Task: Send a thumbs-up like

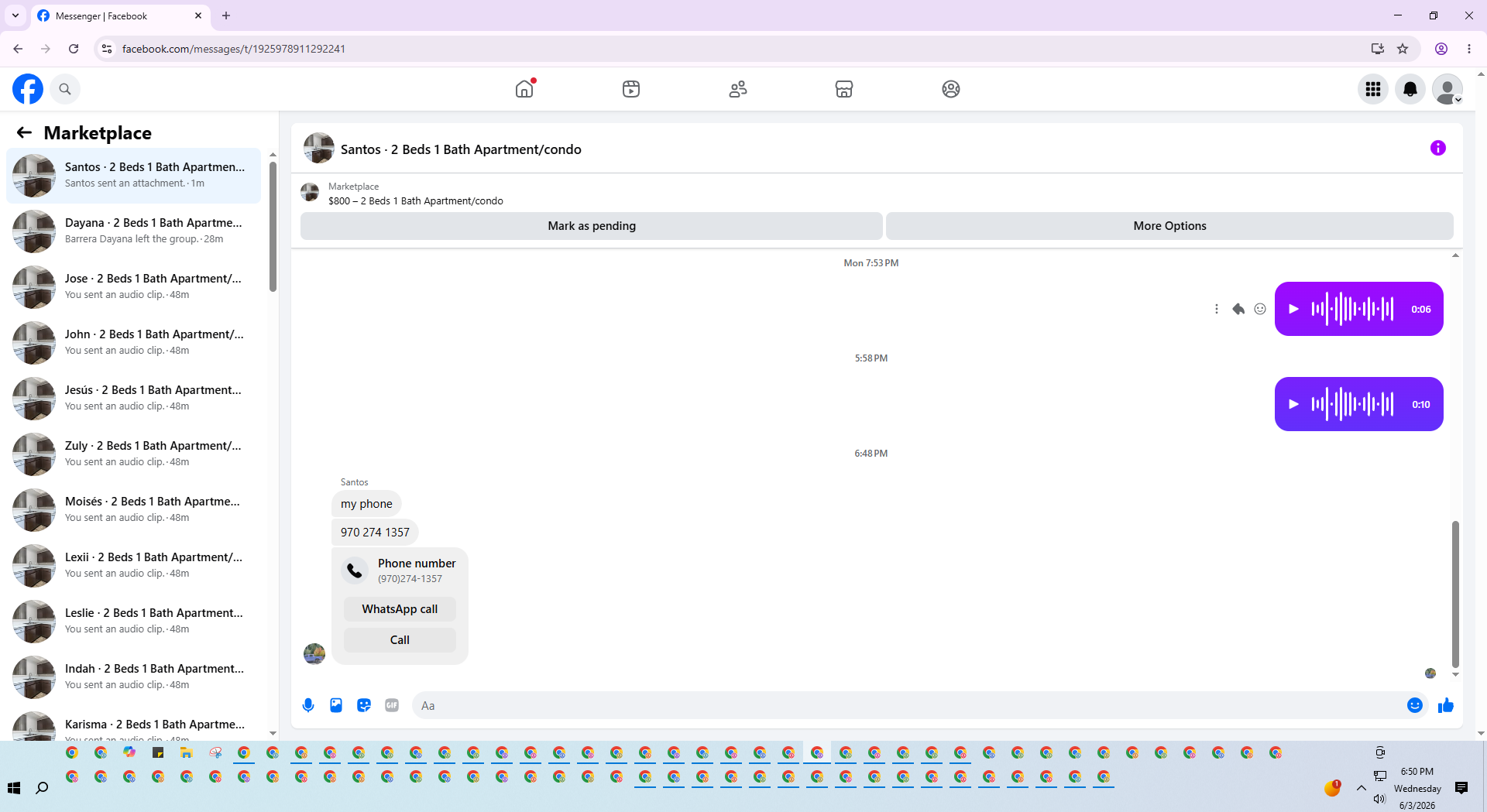Action: pyautogui.click(x=1446, y=705)
